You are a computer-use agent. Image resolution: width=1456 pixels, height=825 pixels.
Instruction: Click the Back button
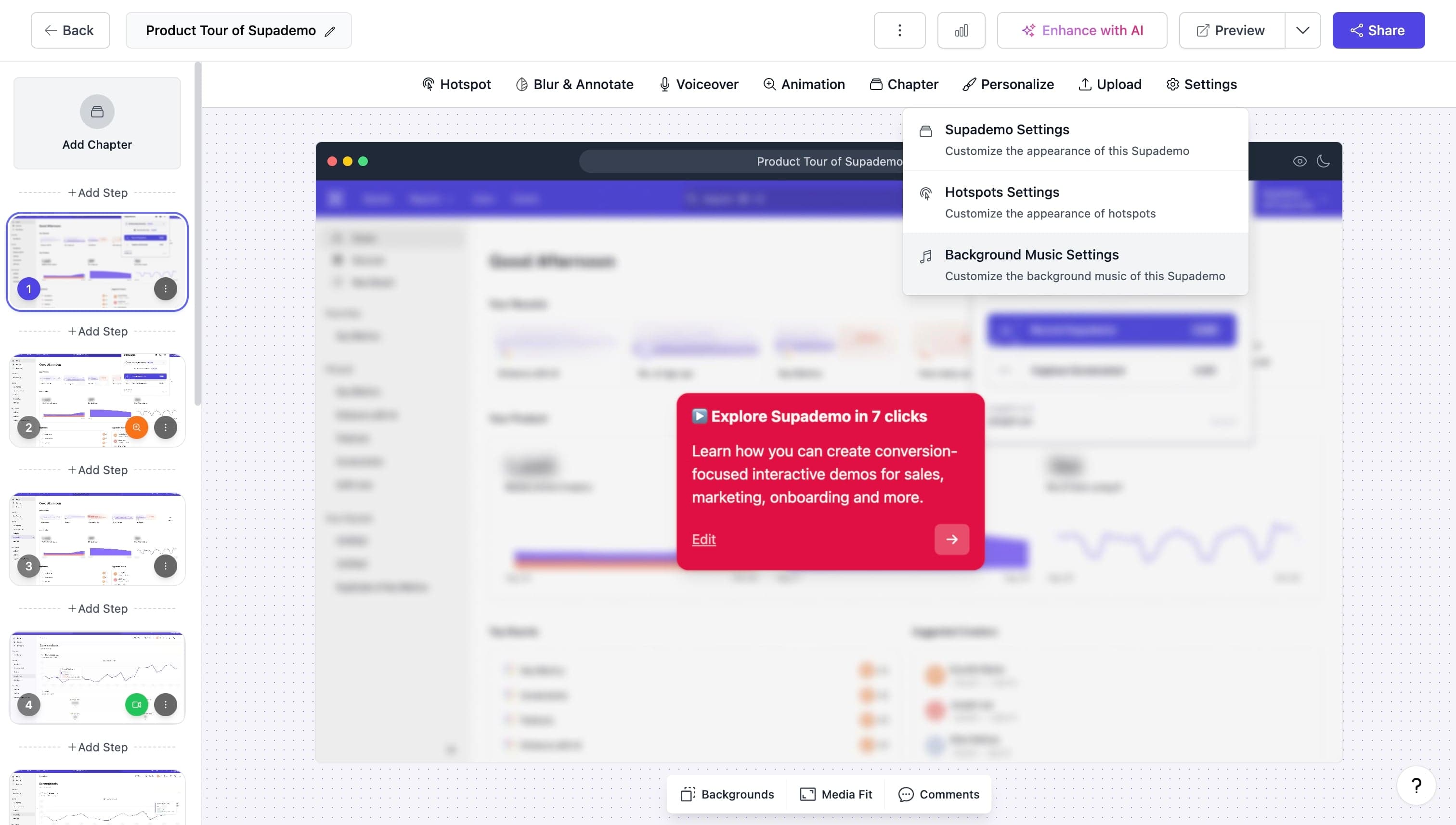[x=70, y=30]
